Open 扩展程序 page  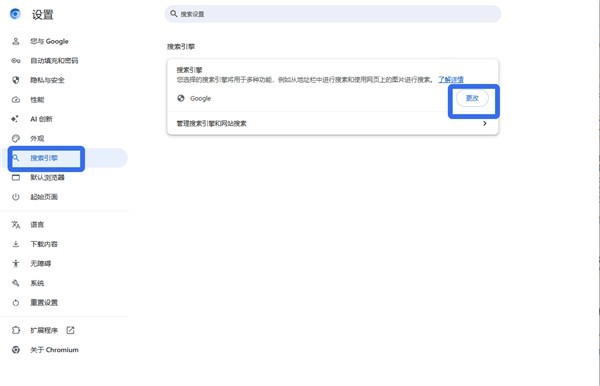coord(44,330)
